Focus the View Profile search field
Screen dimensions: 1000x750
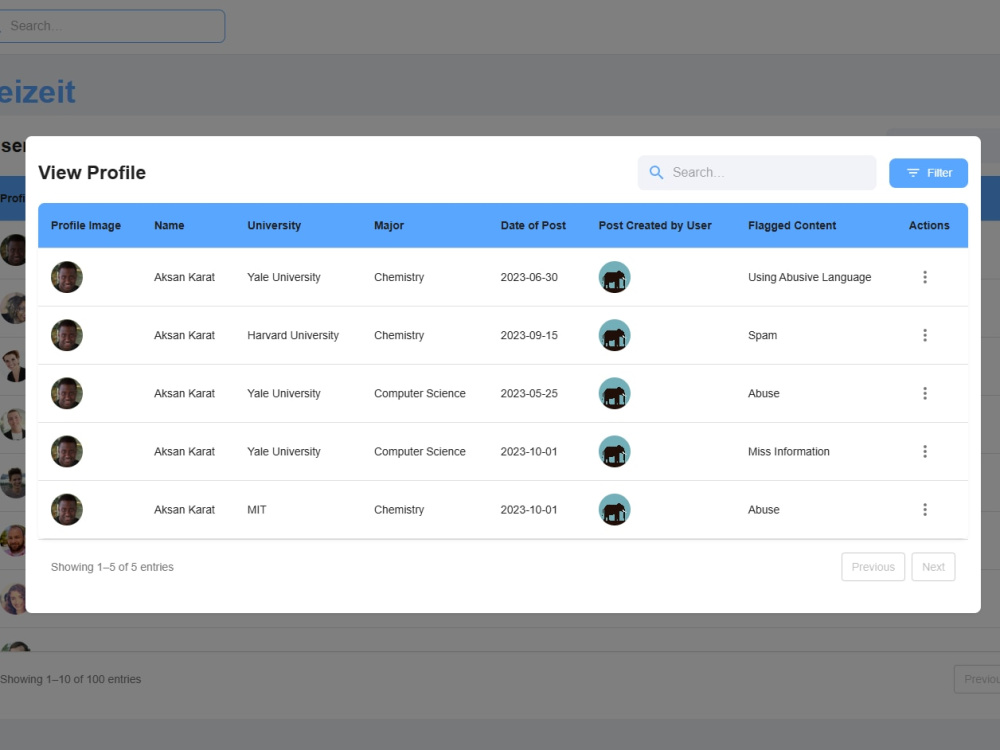(757, 172)
